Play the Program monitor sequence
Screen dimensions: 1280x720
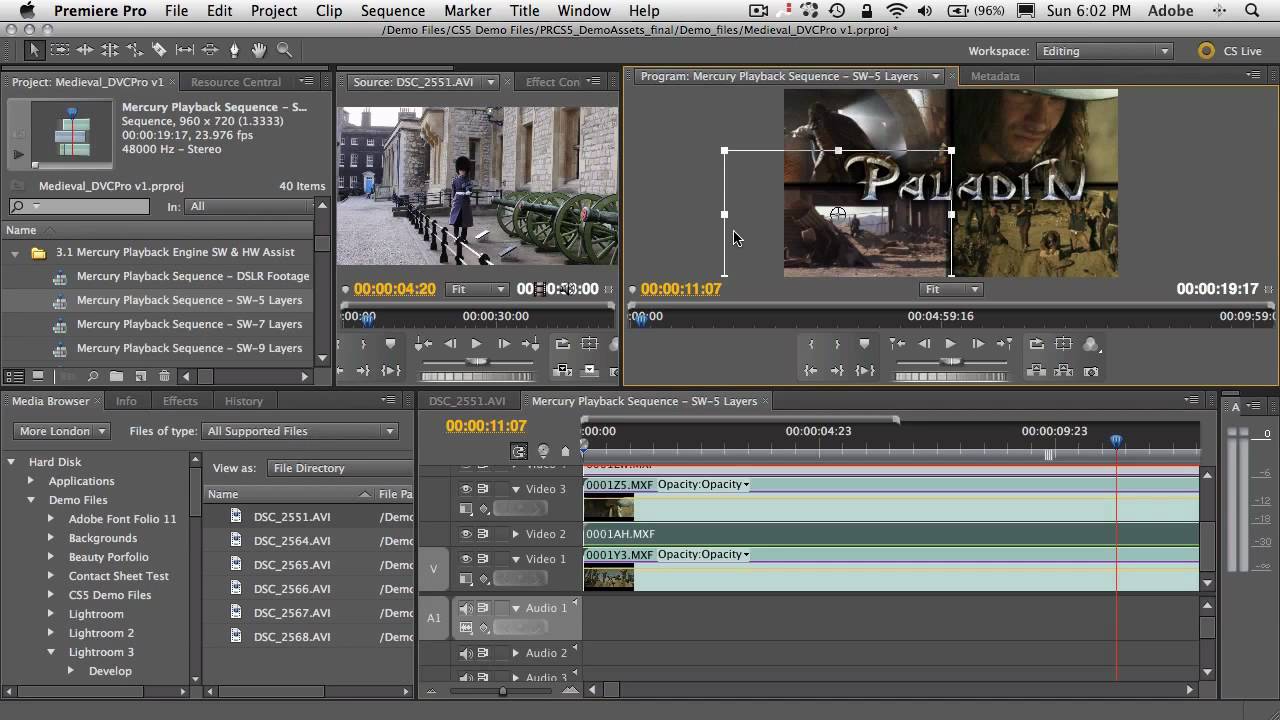click(950, 343)
